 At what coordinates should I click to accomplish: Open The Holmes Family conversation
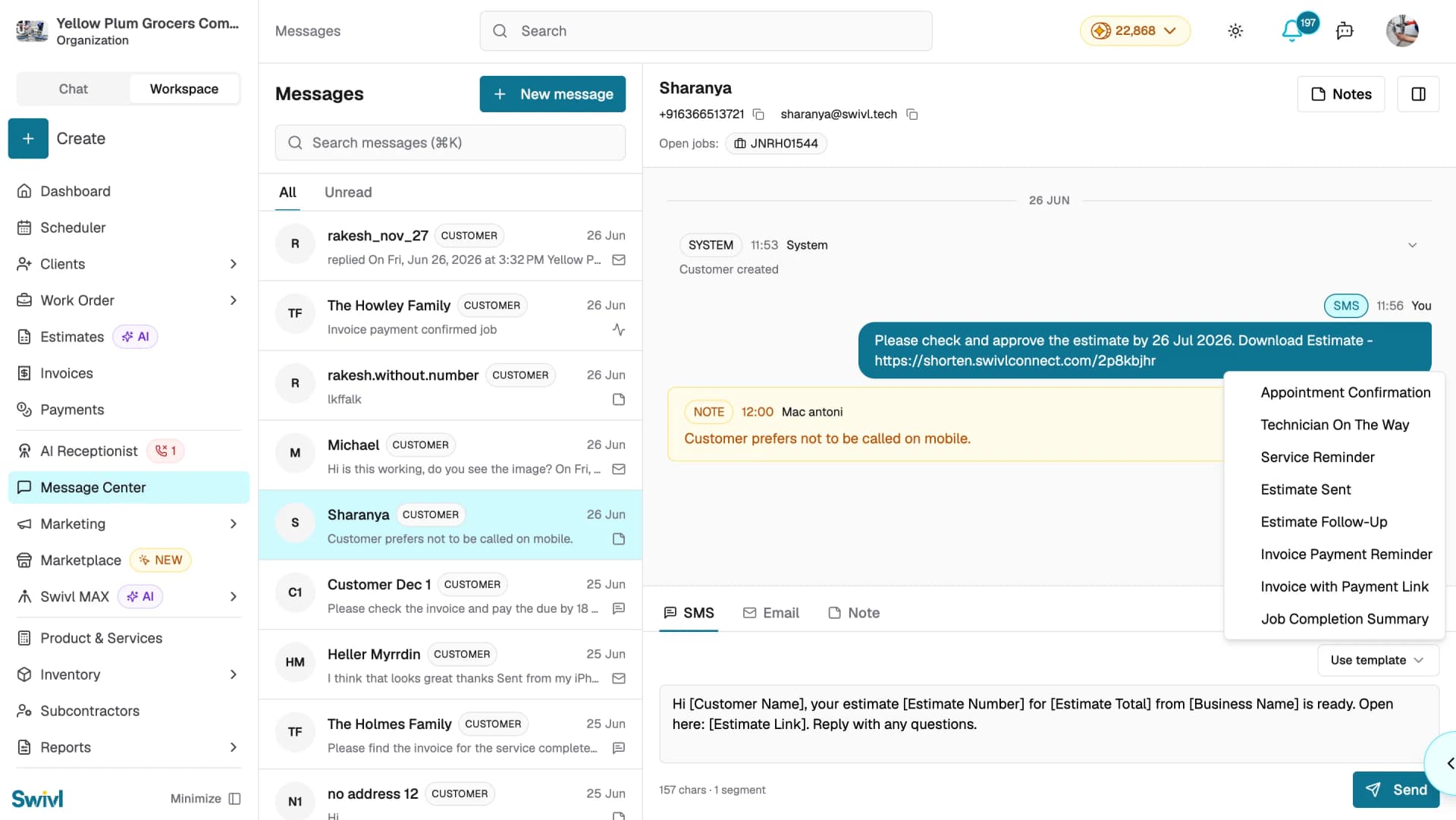coord(450,734)
